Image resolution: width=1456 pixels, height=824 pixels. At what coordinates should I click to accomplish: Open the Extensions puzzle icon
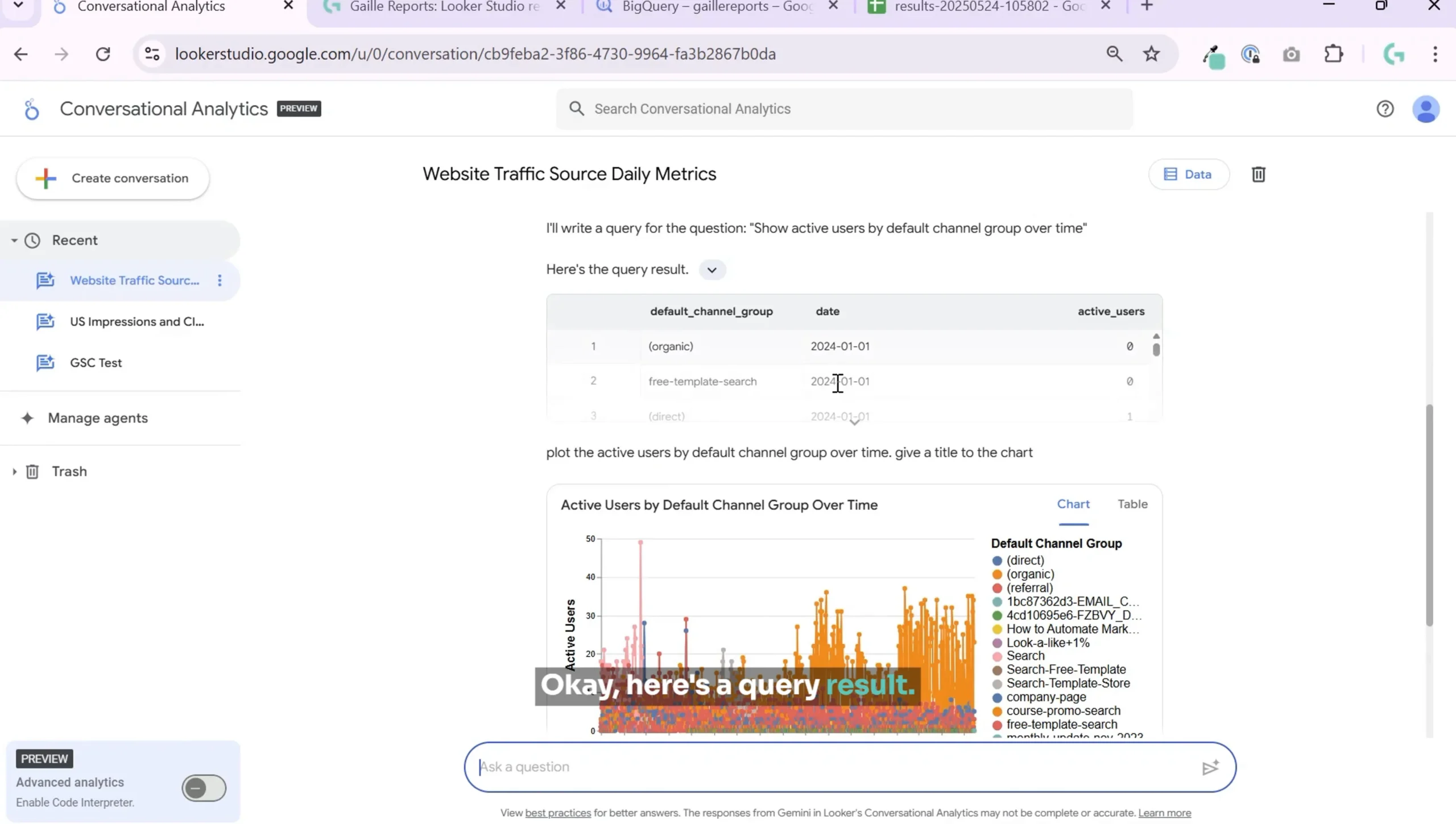pos(1333,54)
